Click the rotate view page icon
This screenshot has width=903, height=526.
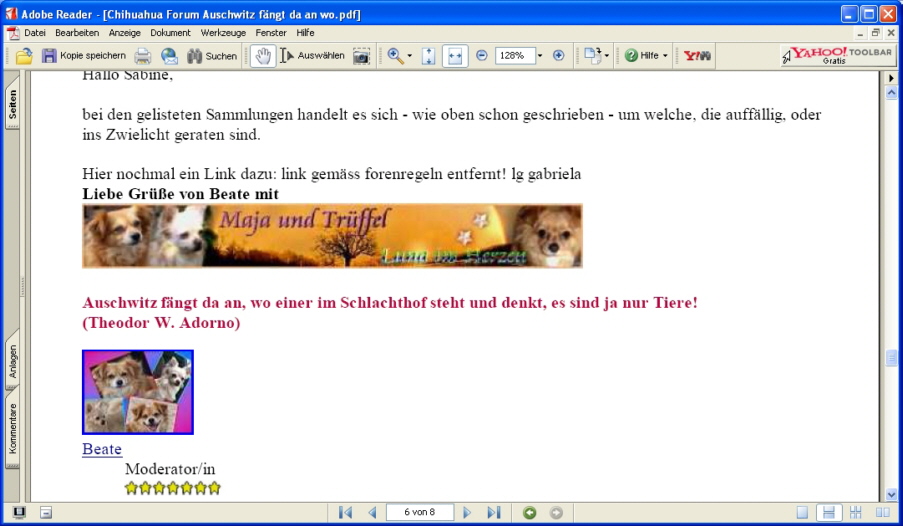[x=592, y=55]
